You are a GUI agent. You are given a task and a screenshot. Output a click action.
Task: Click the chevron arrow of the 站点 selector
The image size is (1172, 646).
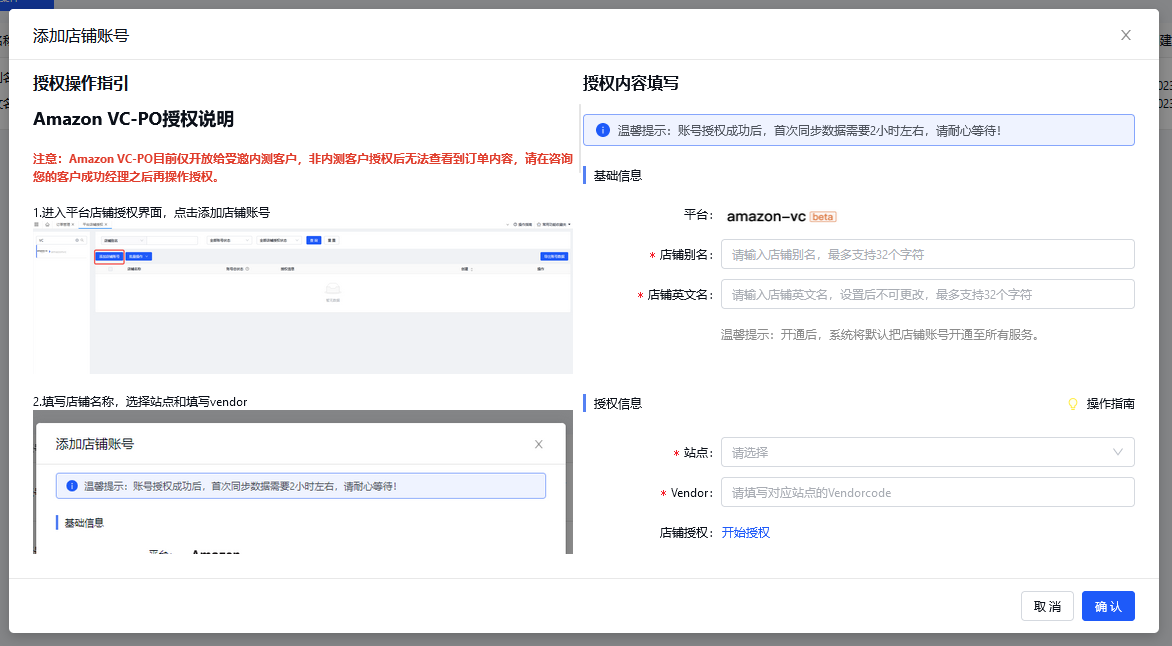[x=1117, y=452]
